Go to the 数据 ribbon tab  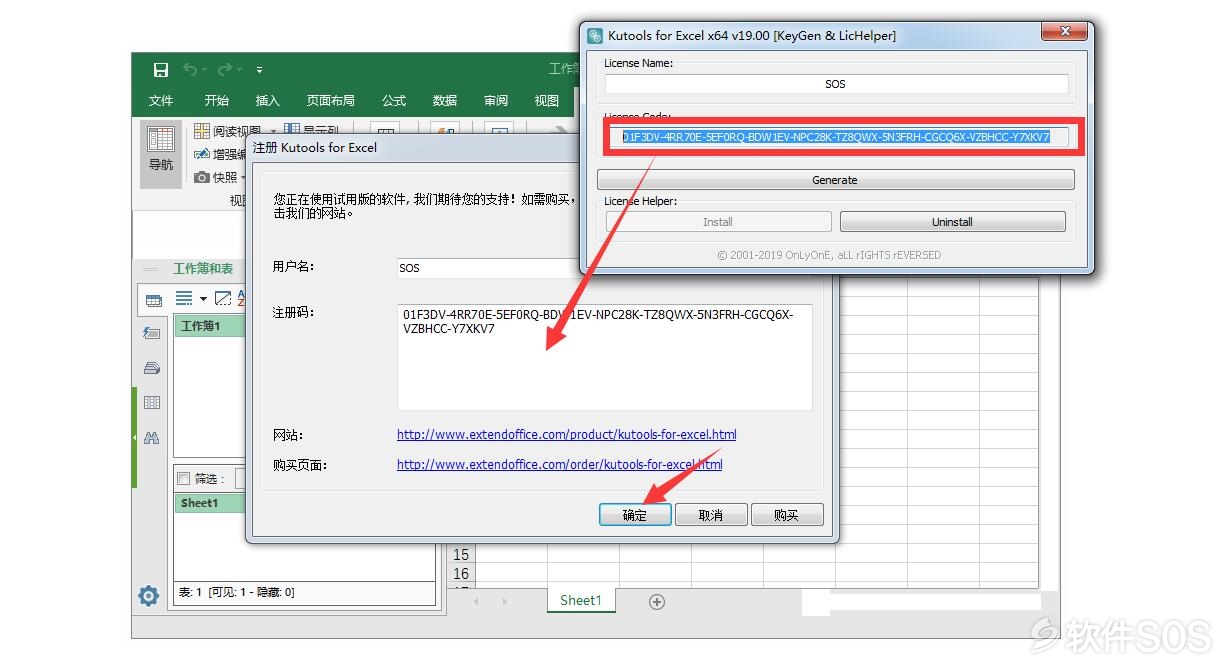[x=445, y=101]
